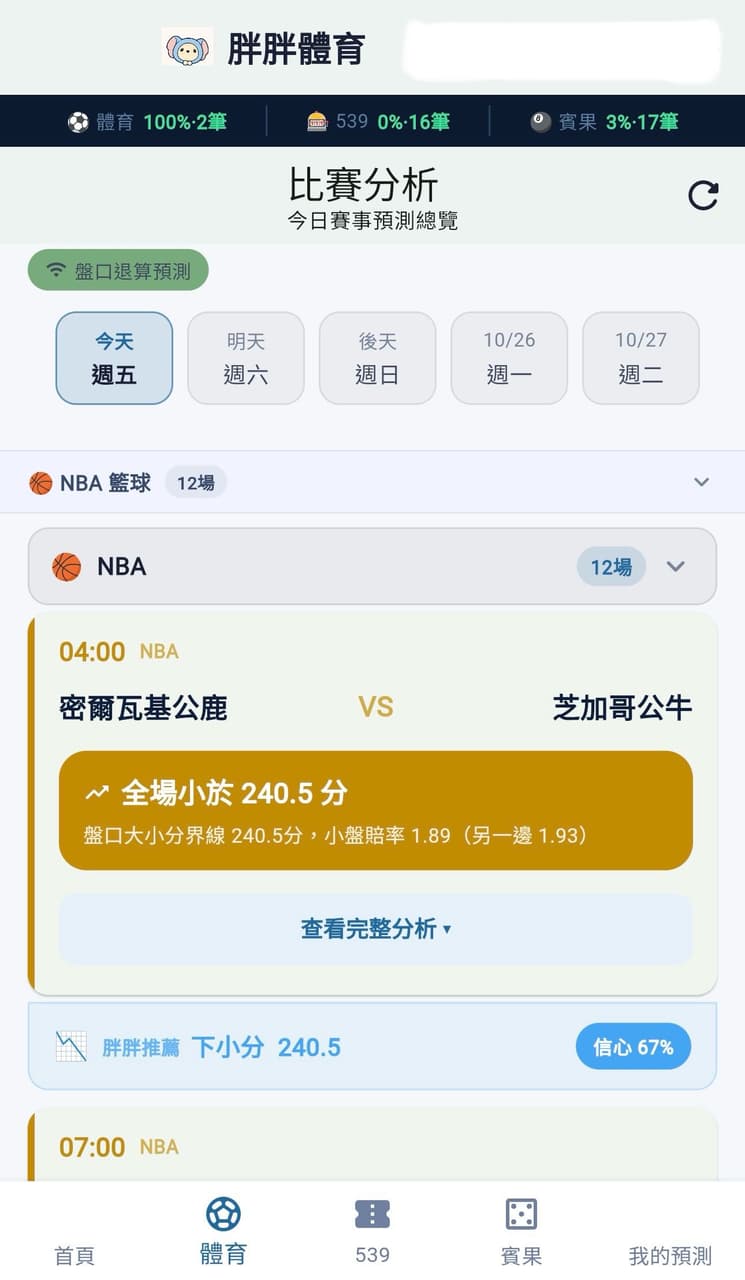Image resolution: width=745 pixels, height=1280 pixels.
Task: Toggle the 盤口退算預測 pill
Action: [118, 271]
